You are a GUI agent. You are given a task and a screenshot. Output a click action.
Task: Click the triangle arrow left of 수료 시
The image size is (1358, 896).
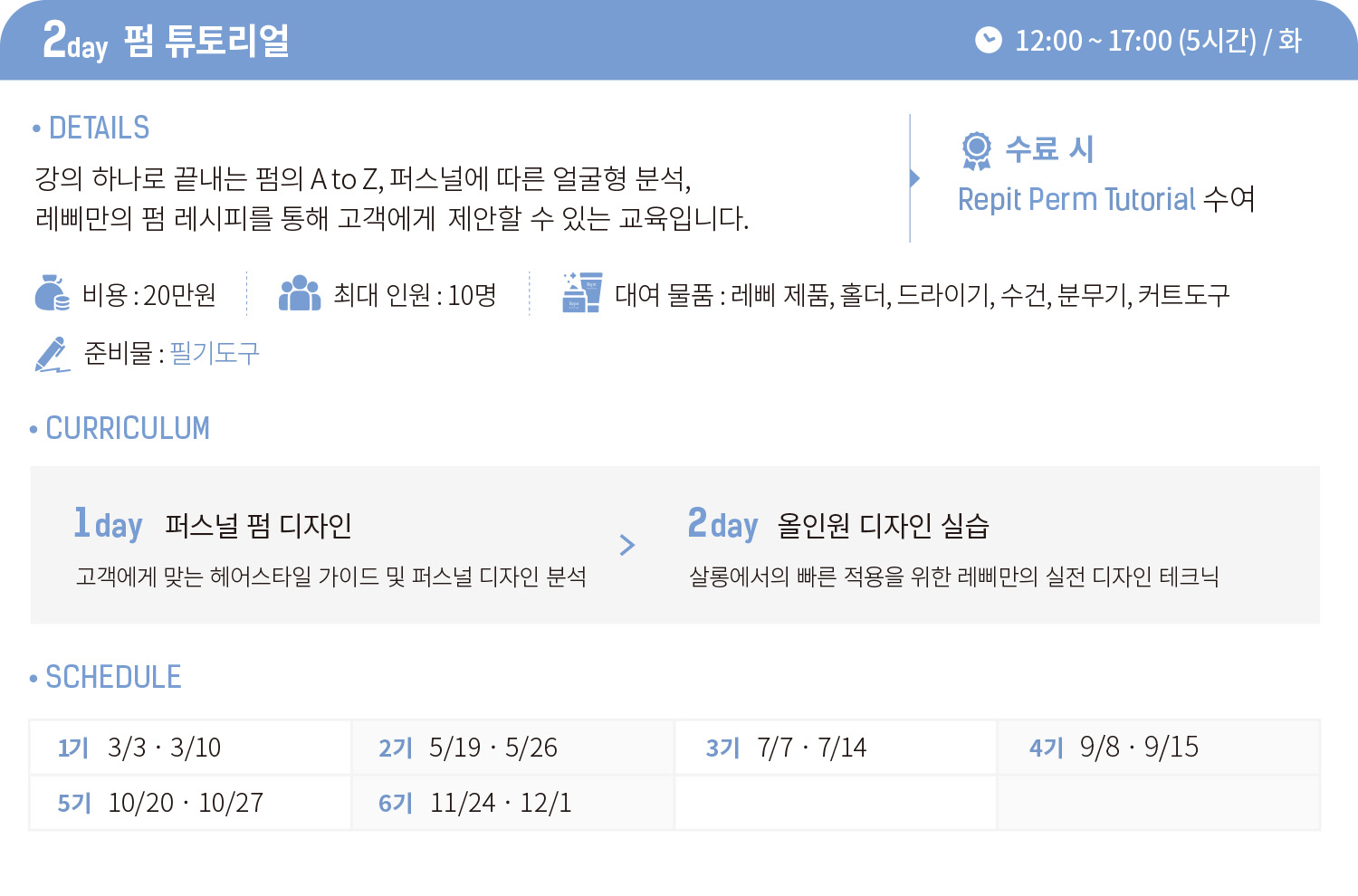[914, 177]
